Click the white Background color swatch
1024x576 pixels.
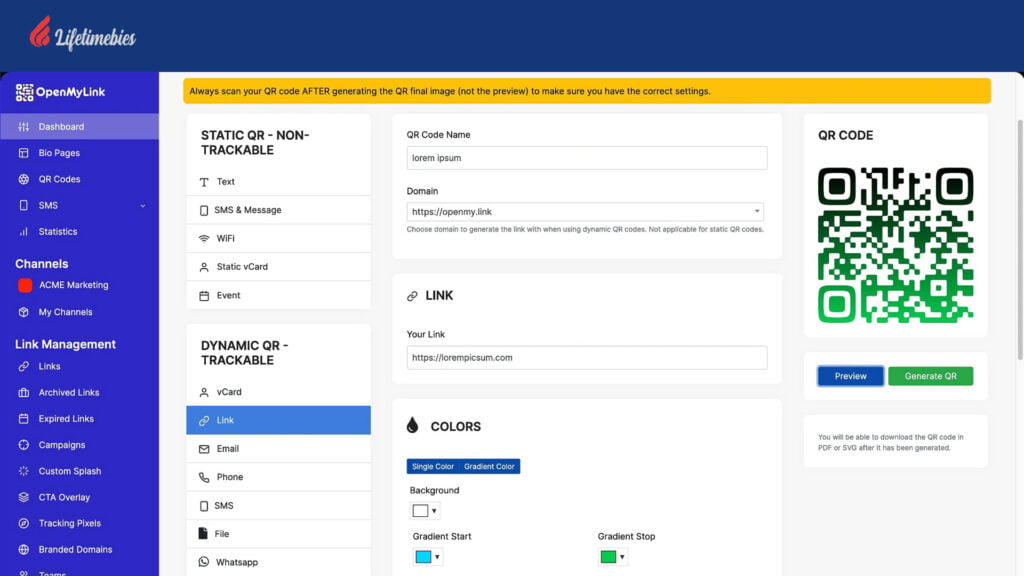tap(420, 511)
